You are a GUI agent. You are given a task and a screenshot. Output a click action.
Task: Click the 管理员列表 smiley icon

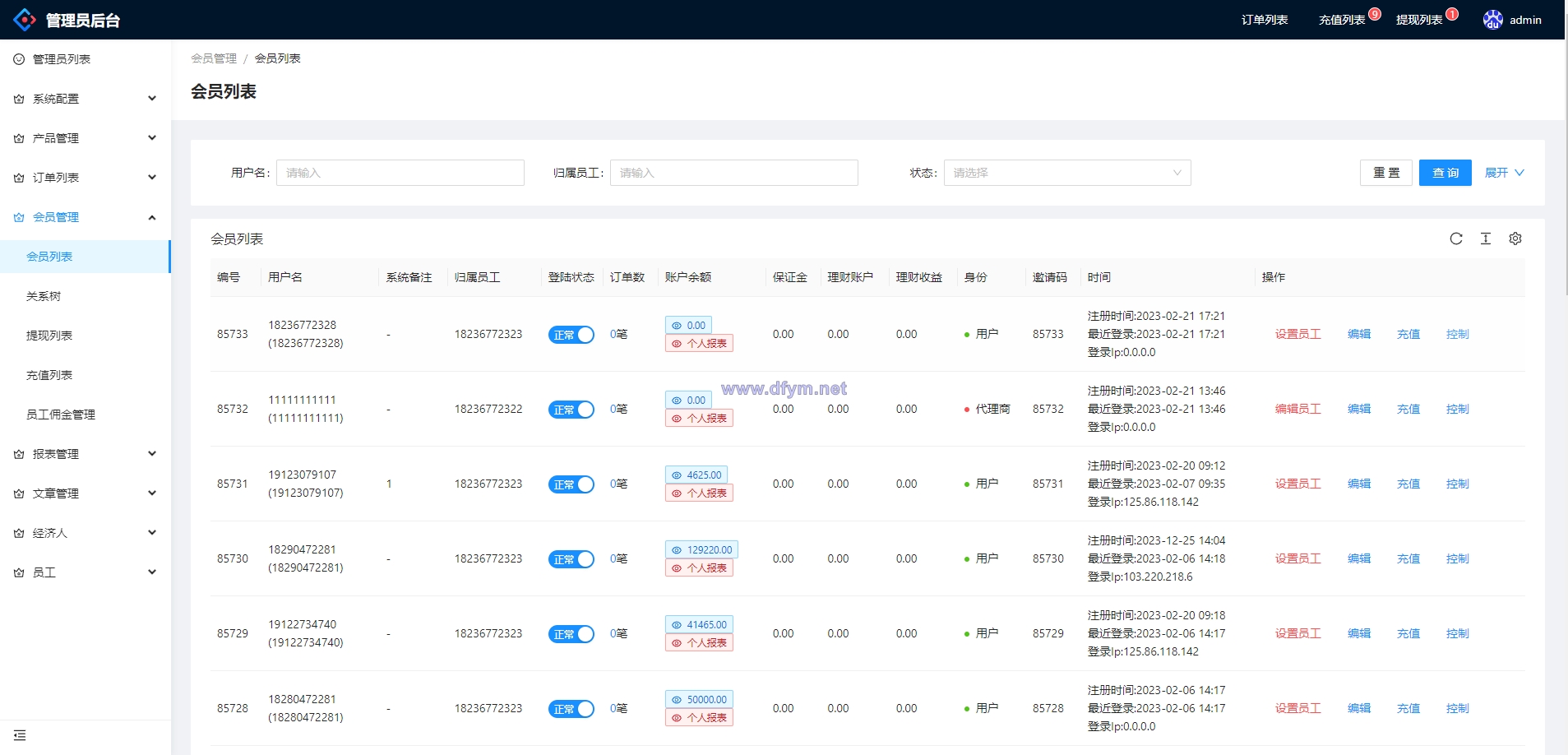[19, 59]
